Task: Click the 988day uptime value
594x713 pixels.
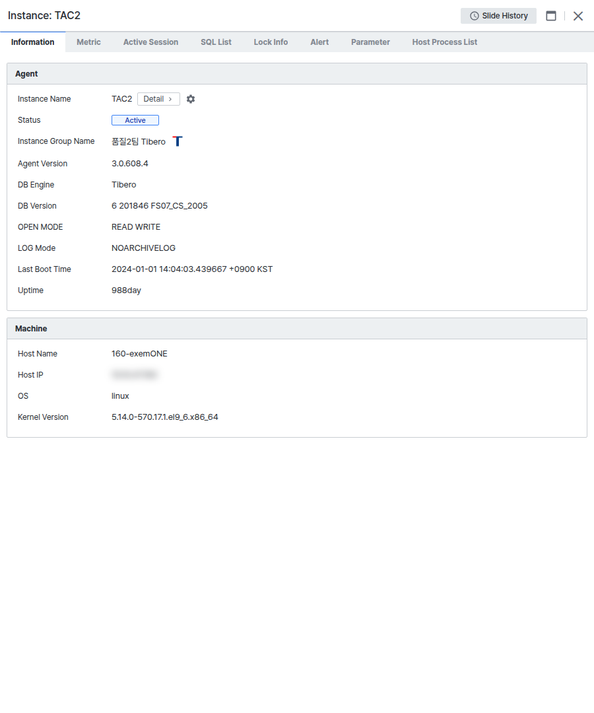Action: pos(126,290)
